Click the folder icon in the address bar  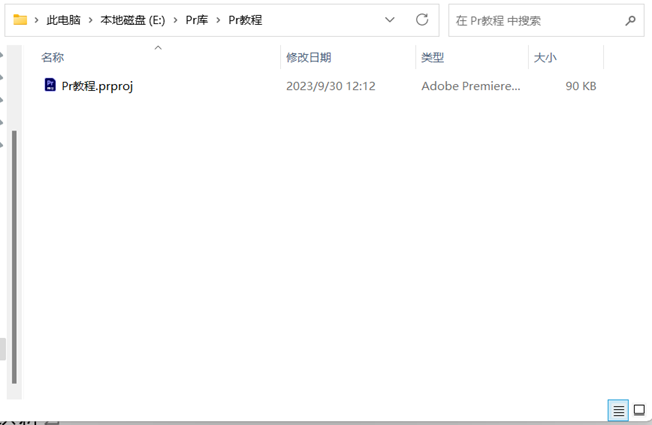point(20,20)
